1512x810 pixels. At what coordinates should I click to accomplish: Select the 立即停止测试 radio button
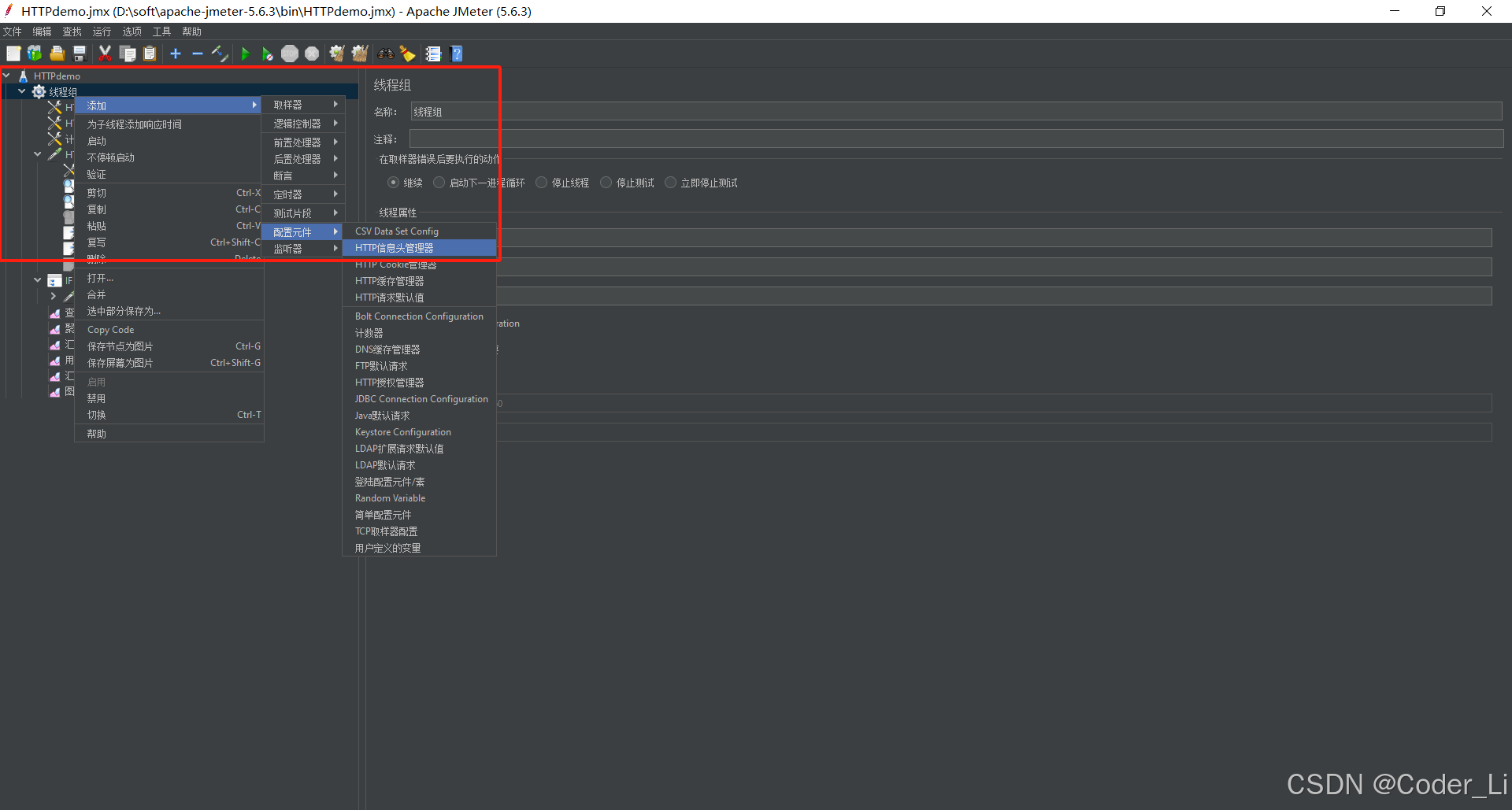coord(670,183)
